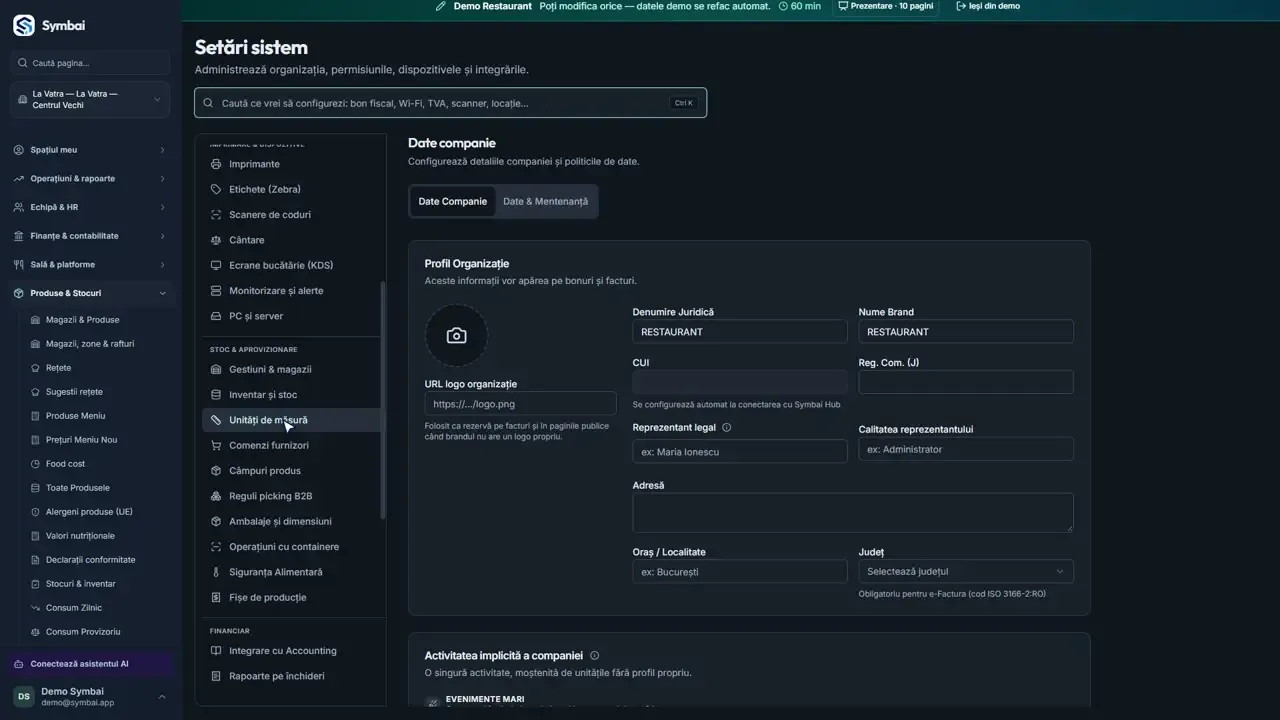Collapse the Produse & Stocuri section
This screenshot has height=720, width=1280.
[x=90, y=293]
